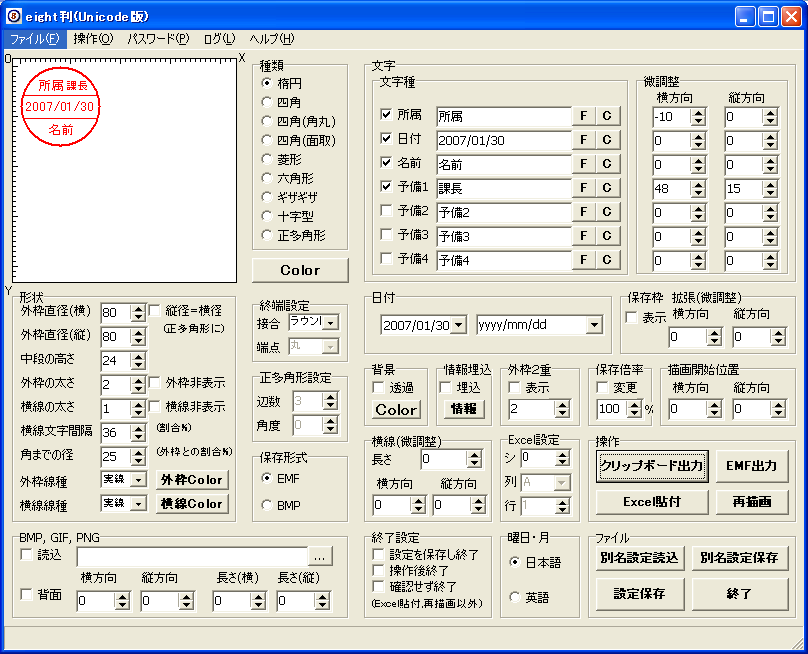This screenshot has height=654, width=808.
Task: Increase 外枠直径(横) with the up arrow
Action: coord(138,309)
